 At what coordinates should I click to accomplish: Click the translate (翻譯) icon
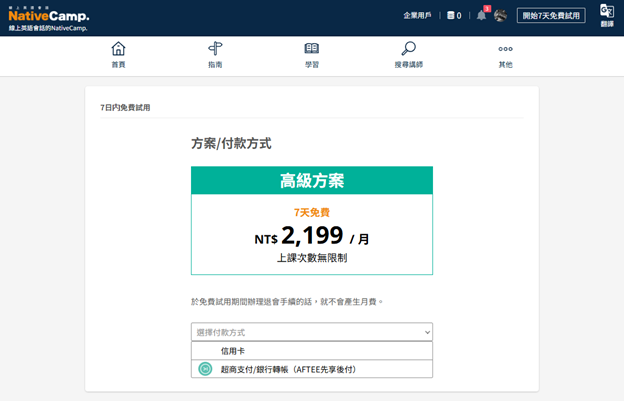pos(607,16)
